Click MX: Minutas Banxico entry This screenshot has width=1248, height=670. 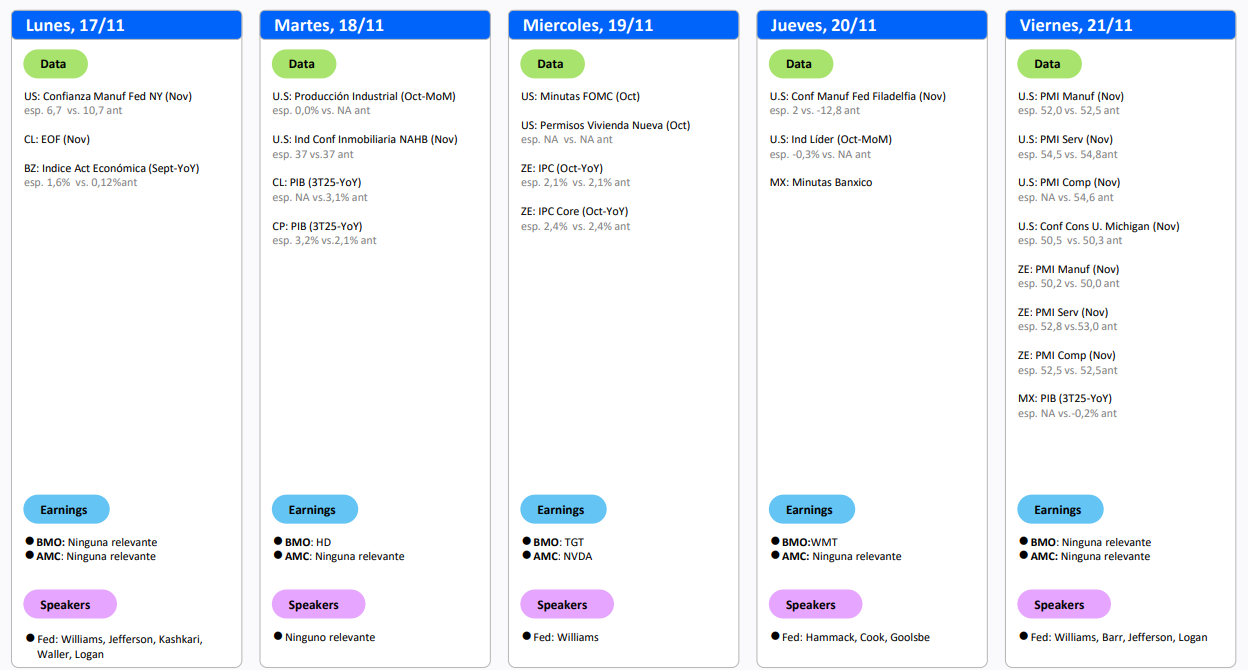[x=821, y=183]
